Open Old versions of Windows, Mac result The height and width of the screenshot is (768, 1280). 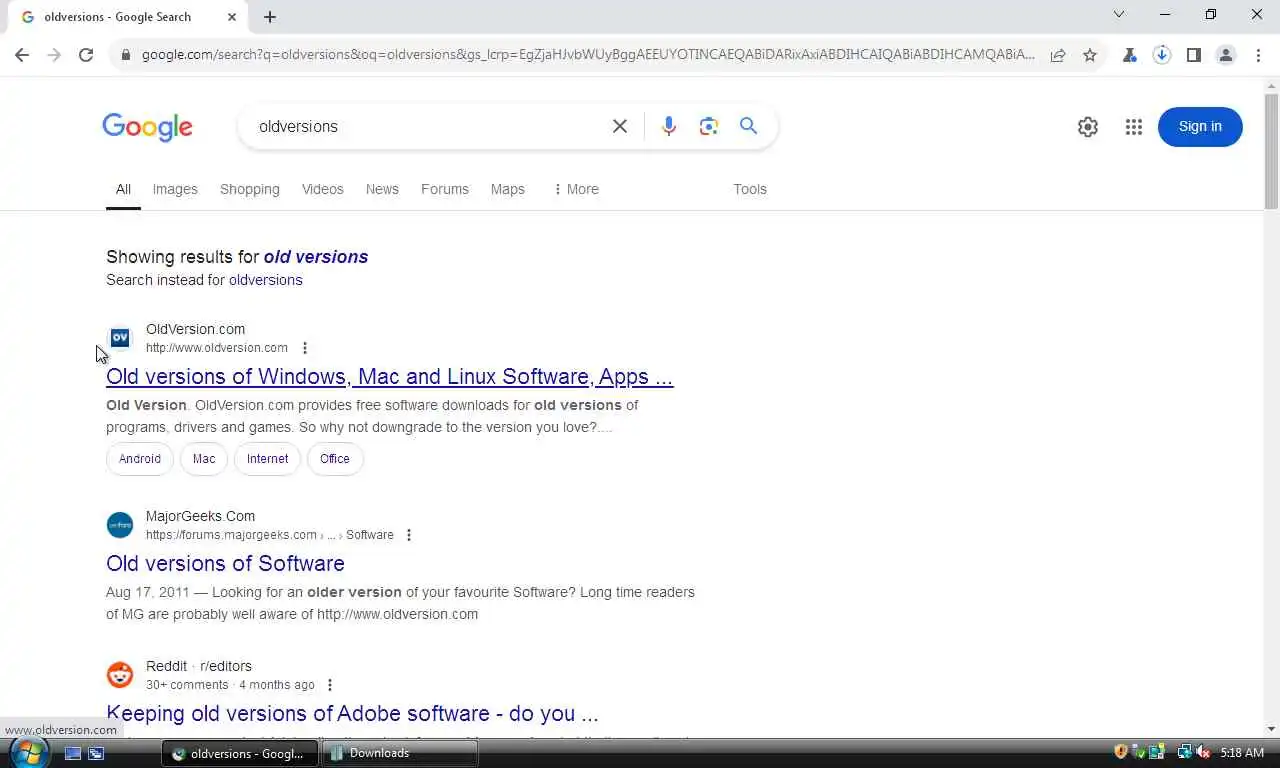click(390, 377)
